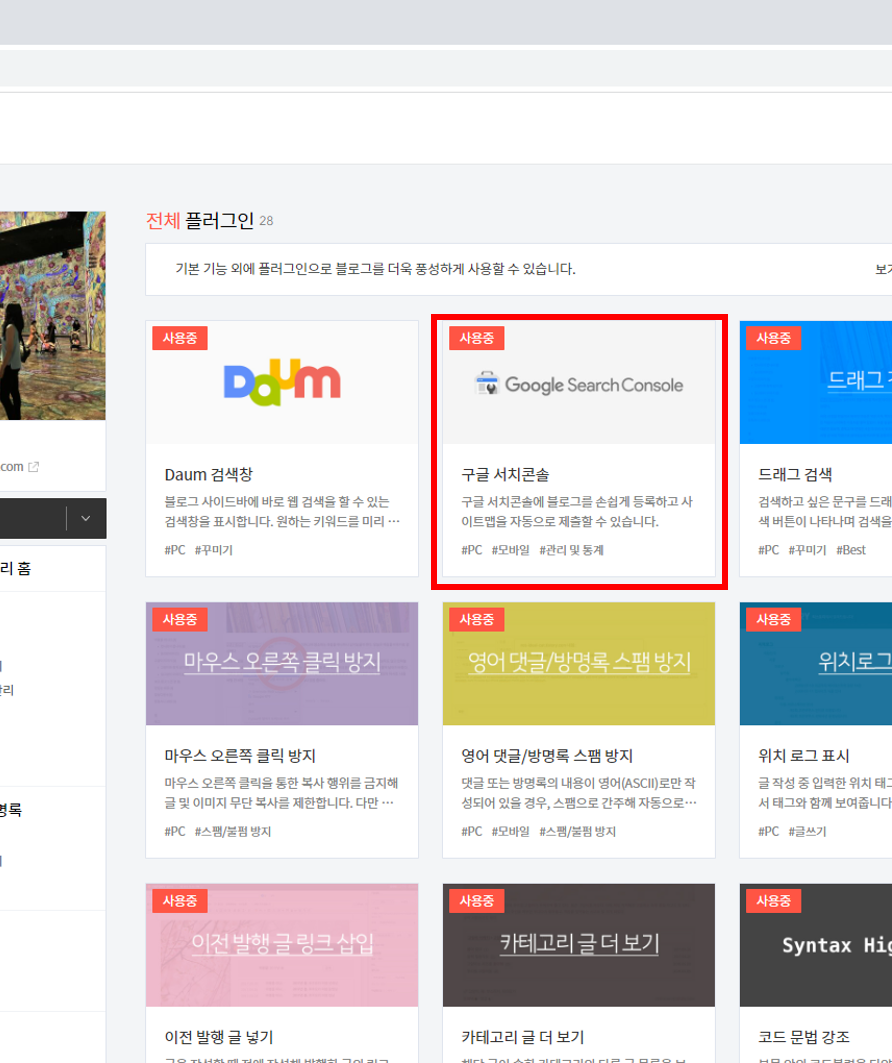Click the 구글 서치콘솔 description text
This screenshot has width=892, height=1063.
pyautogui.click(x=577, y=512)
